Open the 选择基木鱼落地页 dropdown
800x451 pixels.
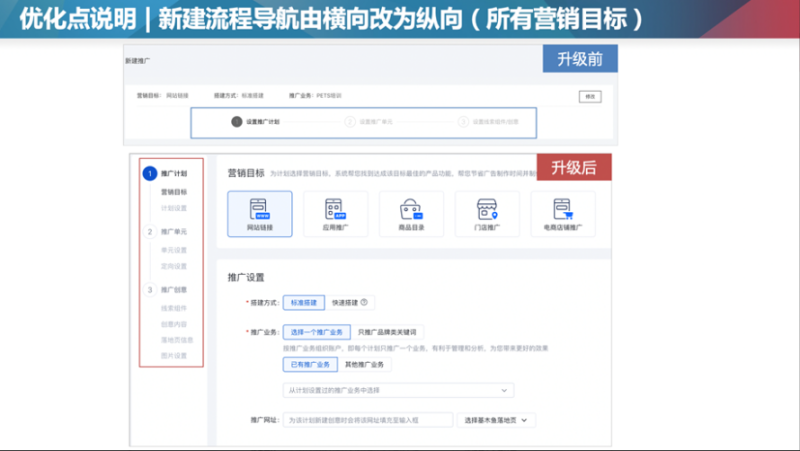(x=496, y=420)
